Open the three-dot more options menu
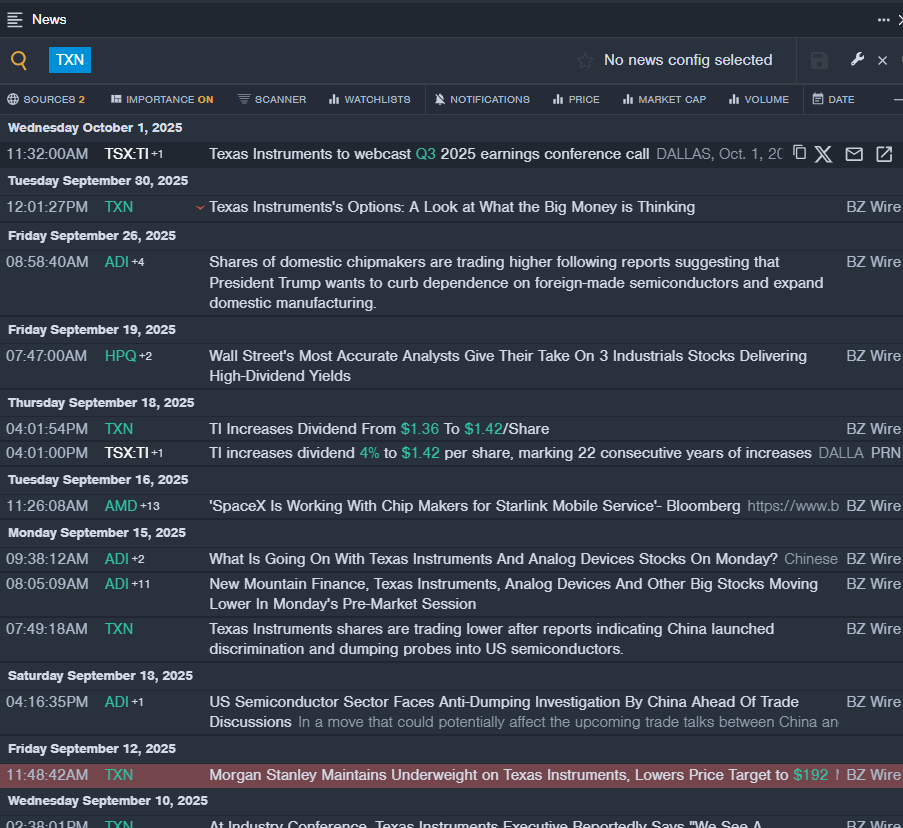 click(883, 19)
